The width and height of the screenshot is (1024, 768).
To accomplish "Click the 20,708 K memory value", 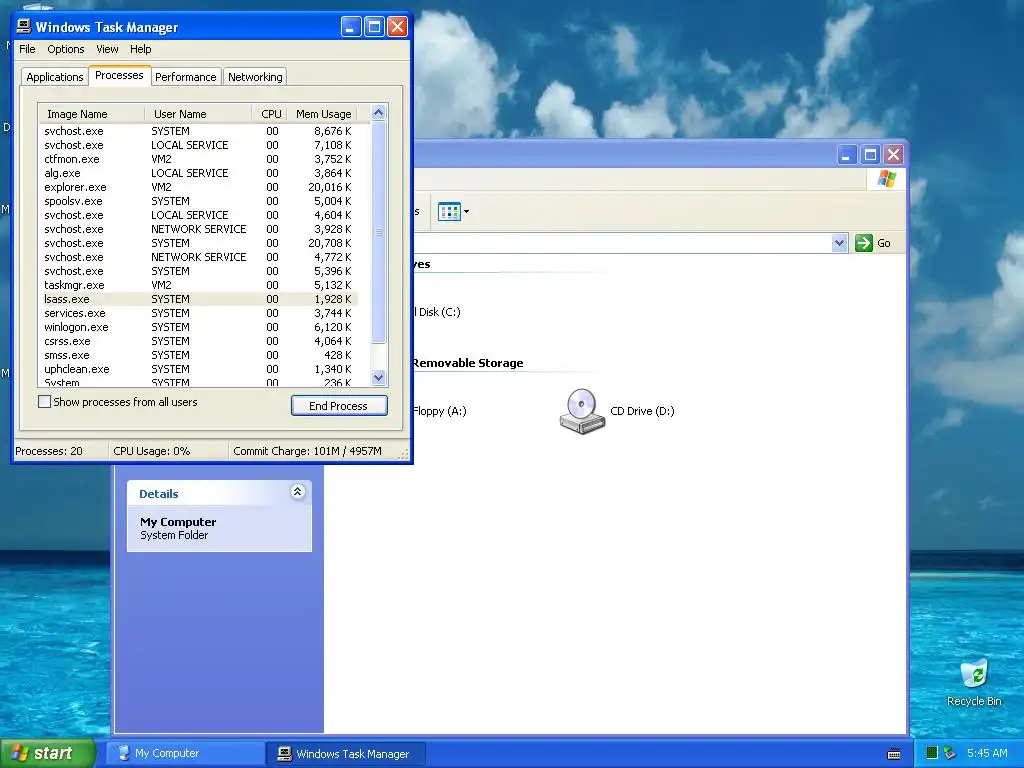I will pyautogui.click(x=330, y=243).
